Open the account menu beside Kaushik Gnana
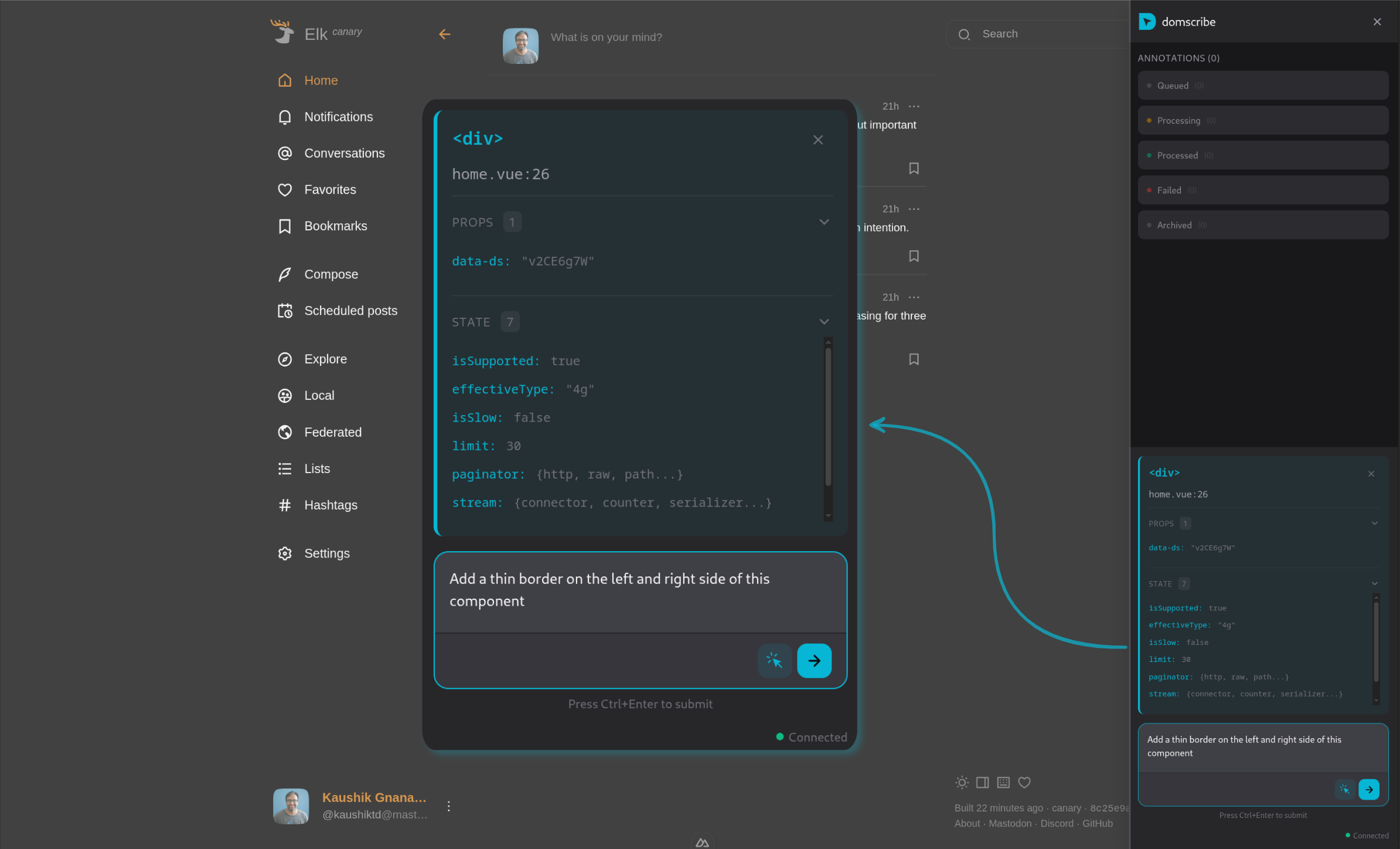1400x849 pixels. coord(449,806)
